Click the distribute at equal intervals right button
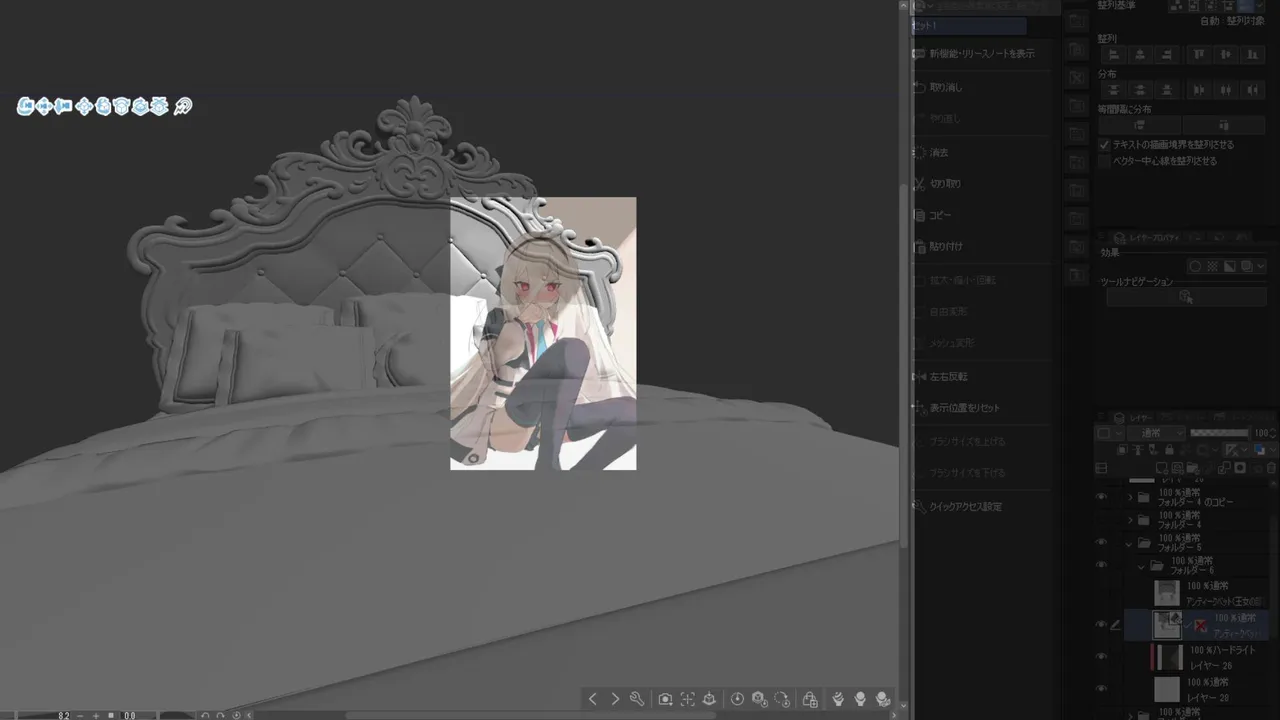Viewport: 1280px width, 720px height. click(1225, 125)
